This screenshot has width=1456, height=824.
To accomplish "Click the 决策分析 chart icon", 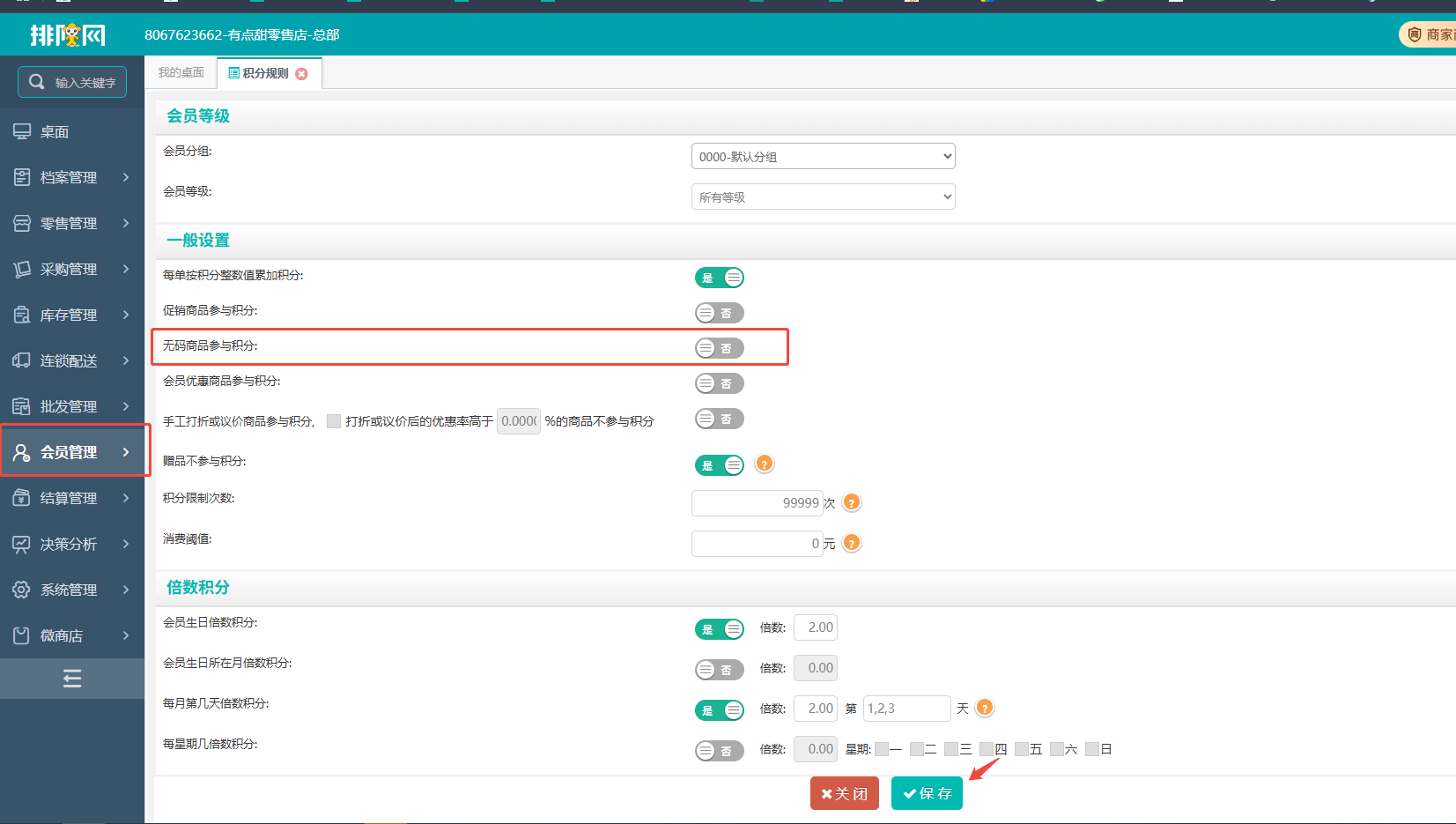I will (22, 544).
